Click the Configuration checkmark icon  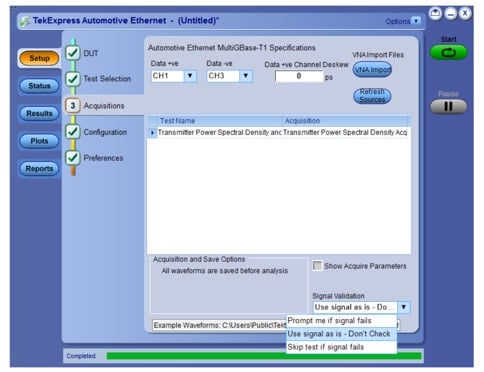coord(73,131)
